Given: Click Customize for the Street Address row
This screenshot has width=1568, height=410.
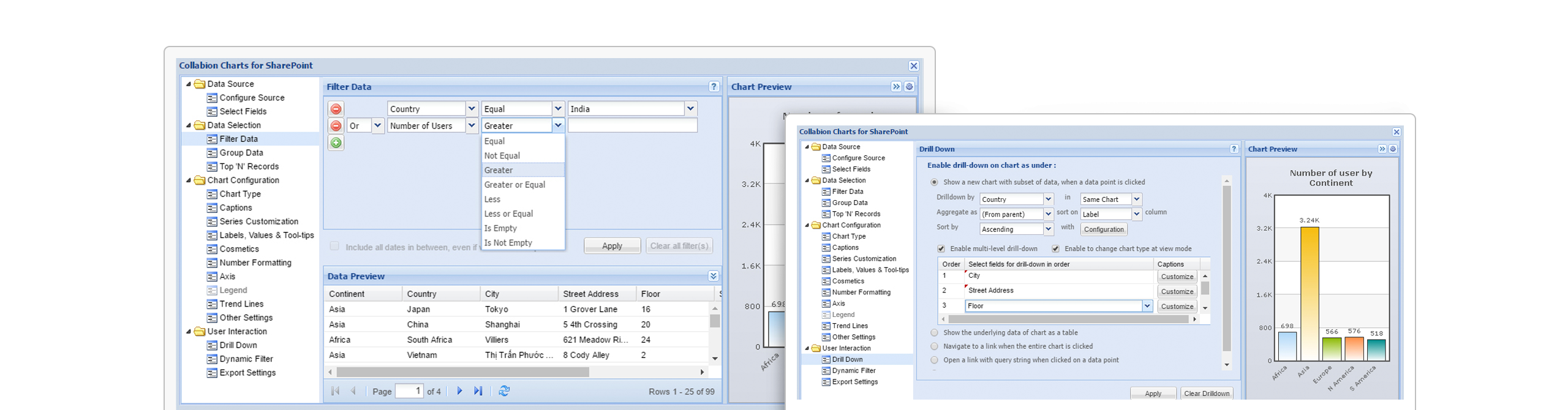Looking at the screenshot, I should (x=1177, y=292).
